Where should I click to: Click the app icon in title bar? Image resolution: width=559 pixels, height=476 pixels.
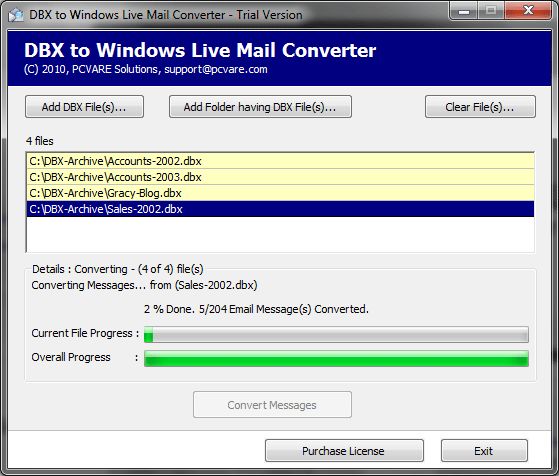click(16, 15)
